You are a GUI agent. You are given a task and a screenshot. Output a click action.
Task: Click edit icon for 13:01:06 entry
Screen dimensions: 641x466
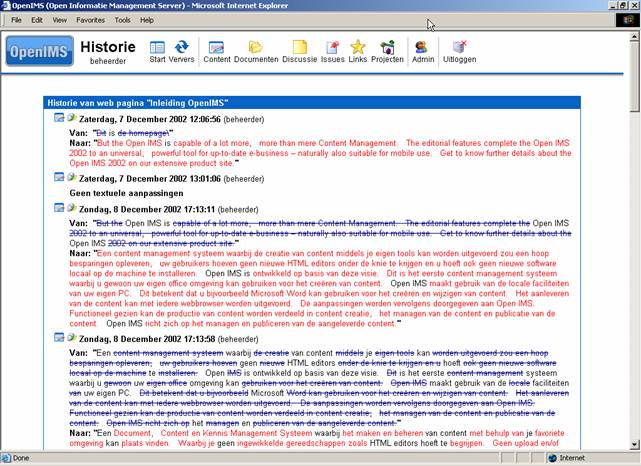(x=72, y=177)
